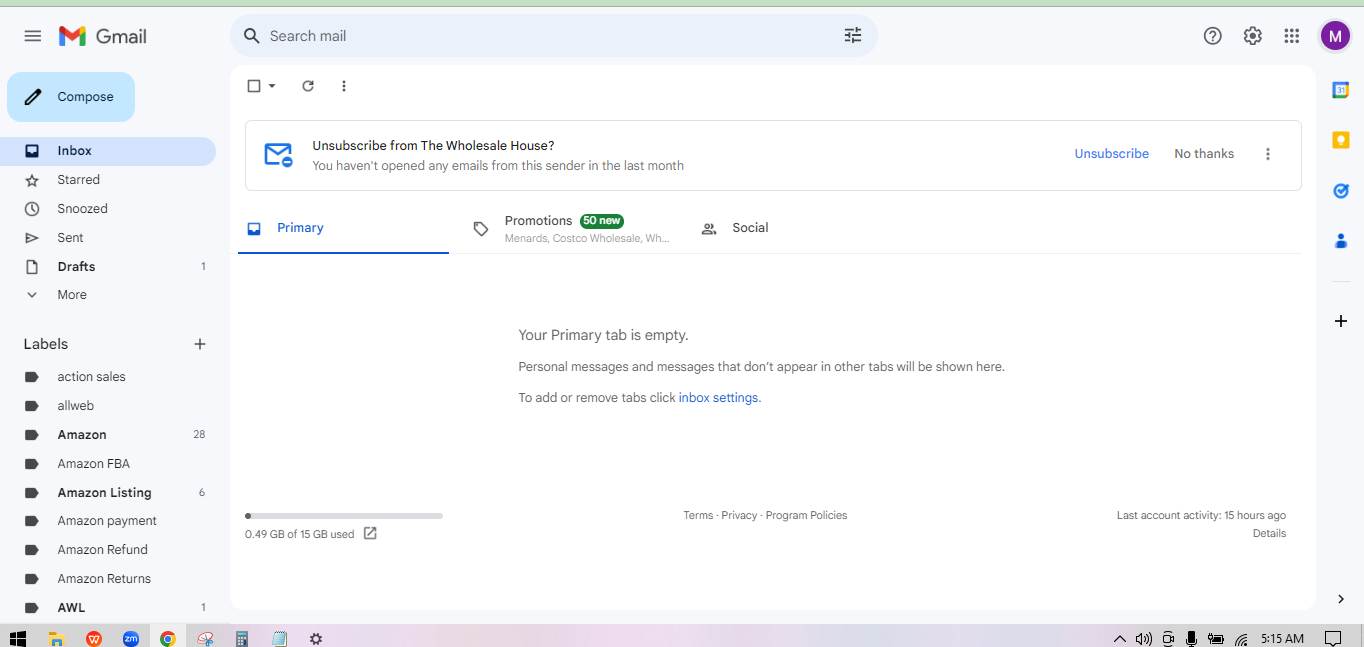Open the Snoozed folder

click(x=108, y=209)
